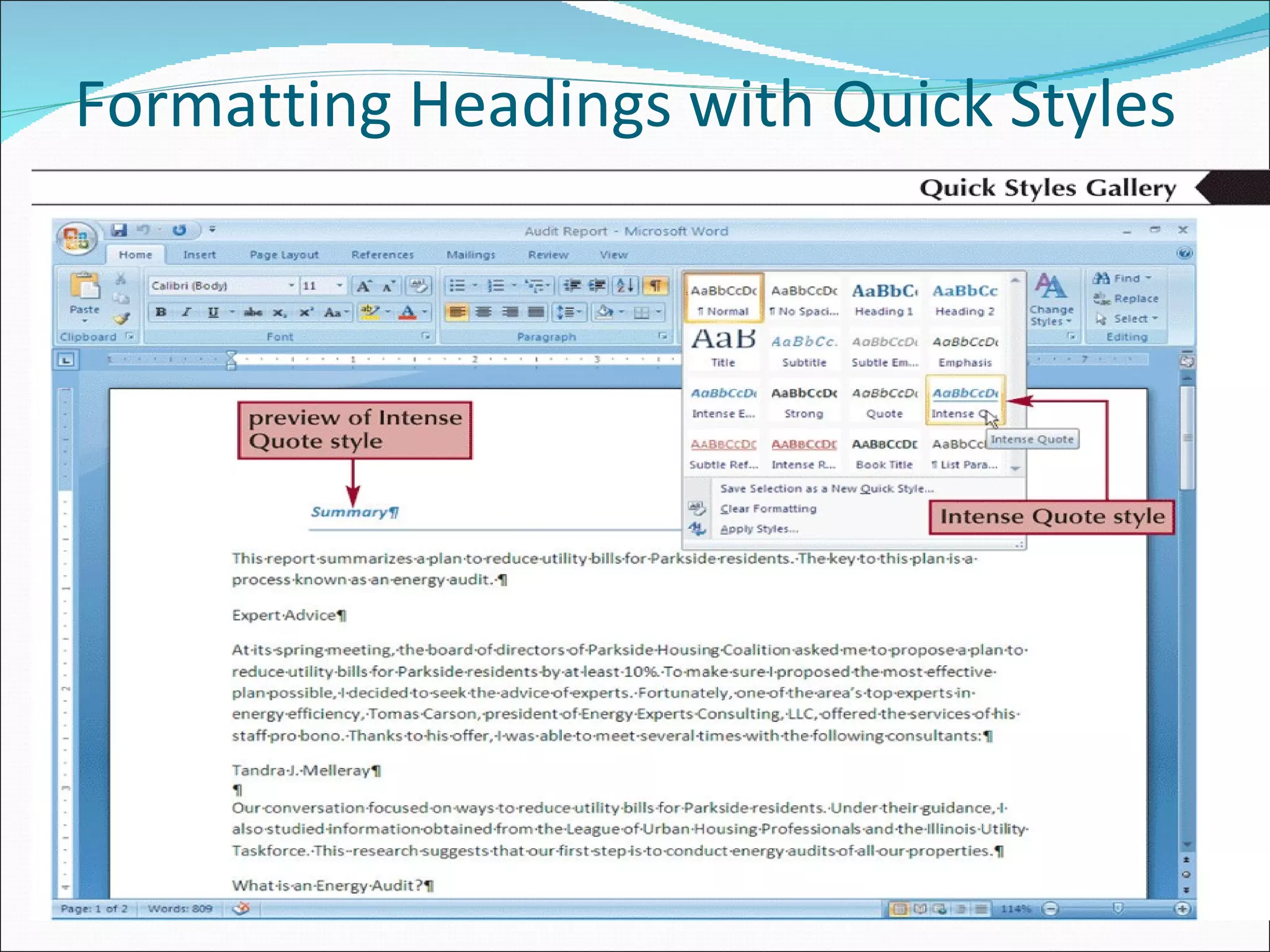Select the Heading 1 style thumbnail
The image size is (1270, 952).
pos(884,299)
